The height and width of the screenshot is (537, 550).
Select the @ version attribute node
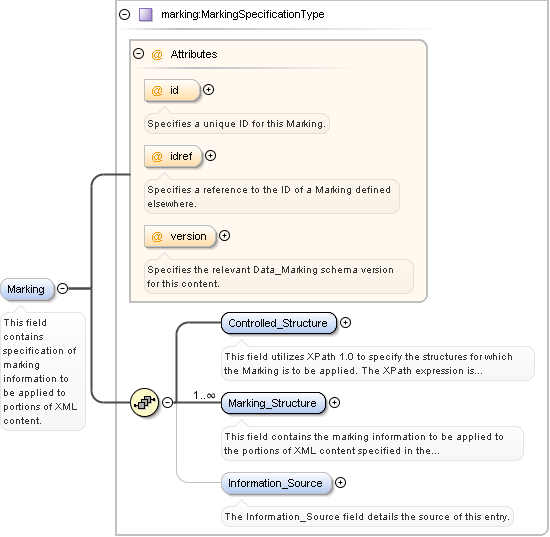coord(180,236)
